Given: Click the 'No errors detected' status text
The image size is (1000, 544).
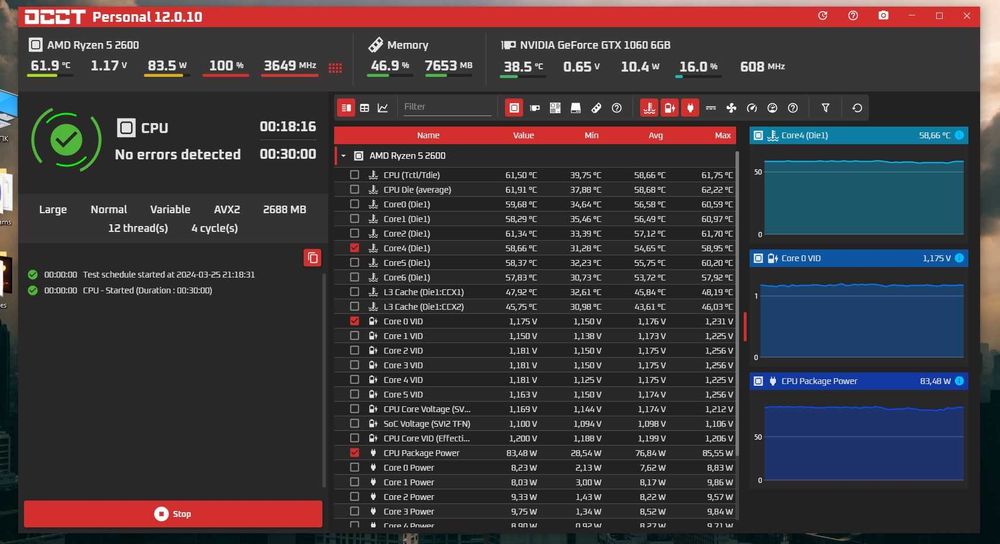Looking at the screenshot, I should [178, 154].
